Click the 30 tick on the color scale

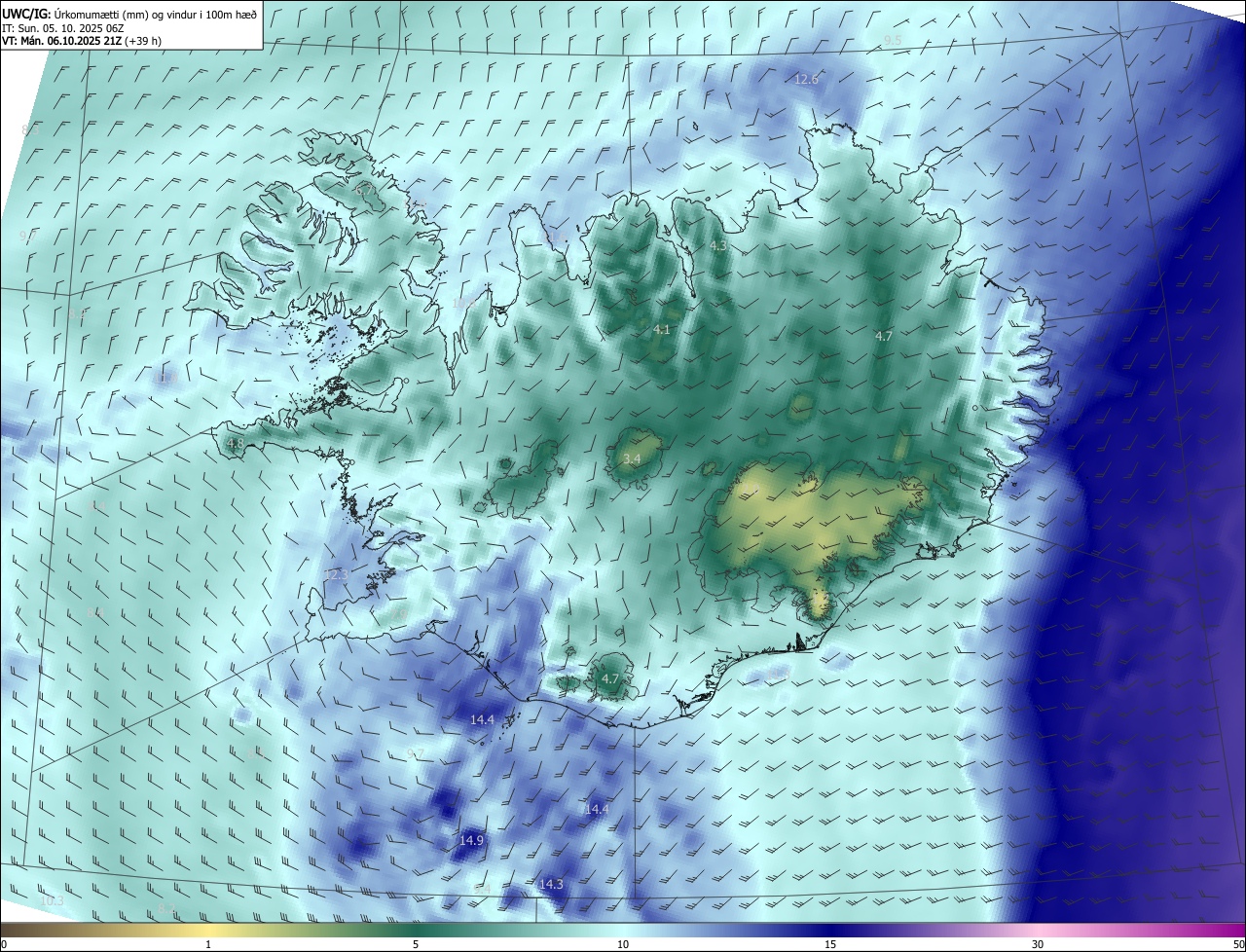coord(1038,944)
